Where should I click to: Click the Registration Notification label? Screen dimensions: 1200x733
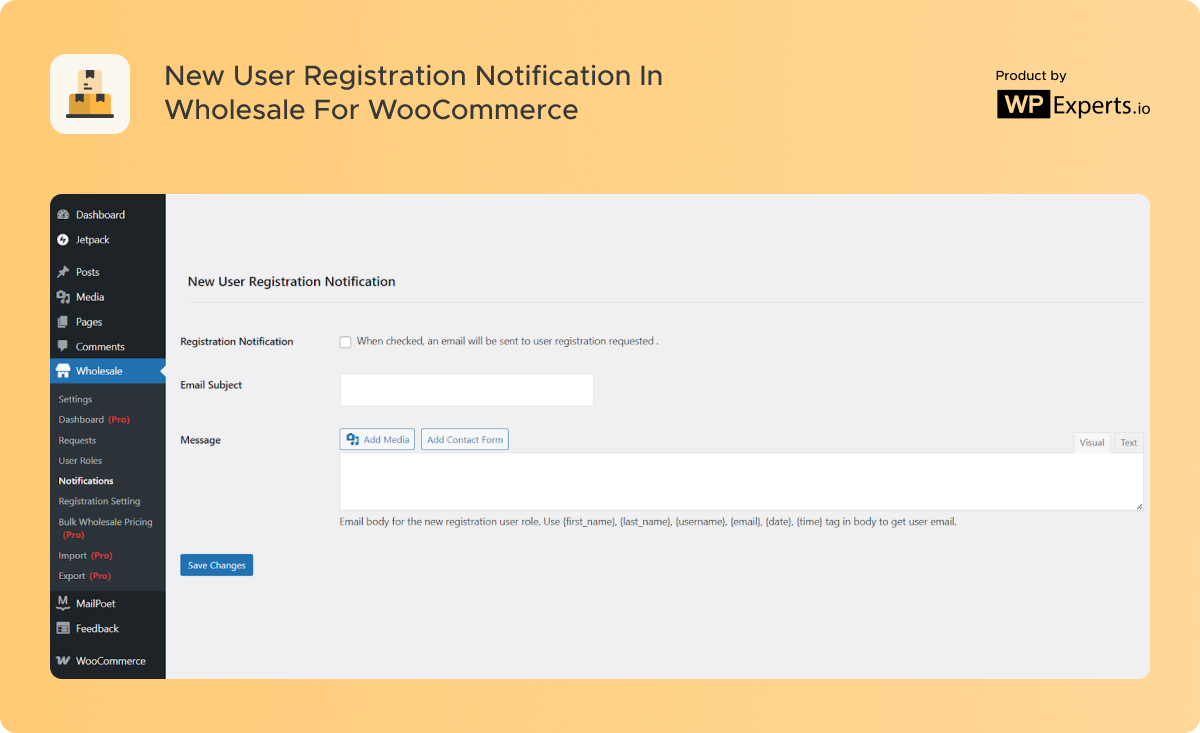[x=237, y=342]
